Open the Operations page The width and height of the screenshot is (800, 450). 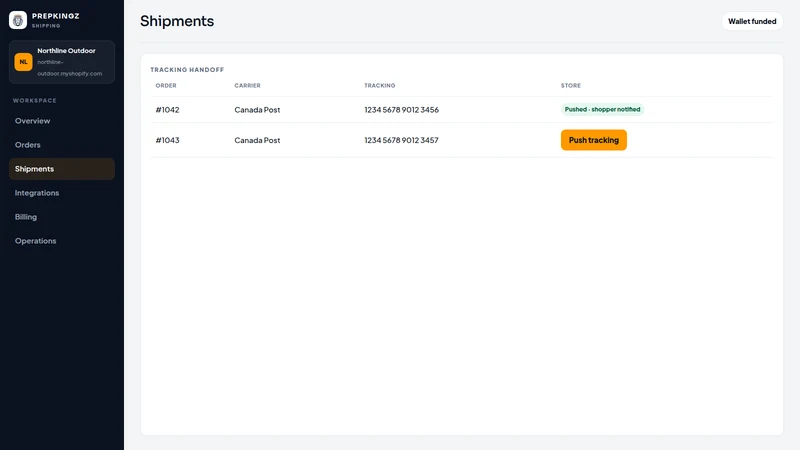tap(62, 241)
